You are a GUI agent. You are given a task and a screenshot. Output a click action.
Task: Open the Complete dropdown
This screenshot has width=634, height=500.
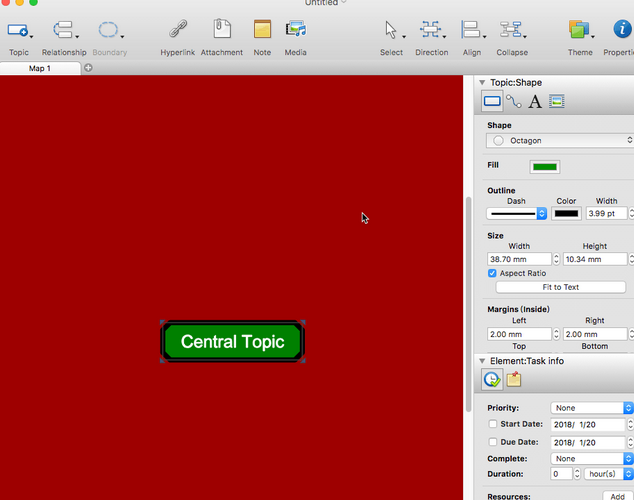coord(591,459)
